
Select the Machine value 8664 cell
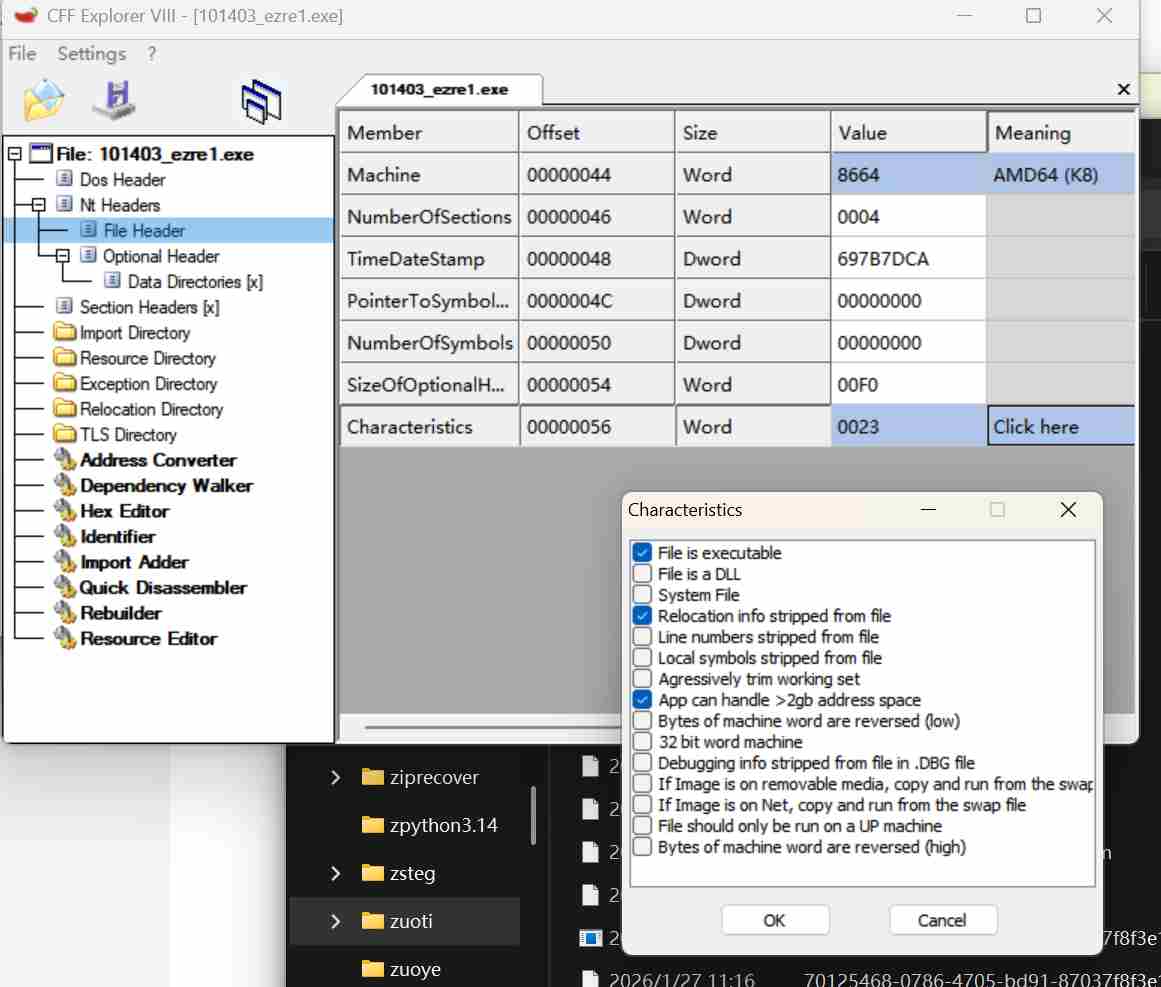tap(908, 175)
